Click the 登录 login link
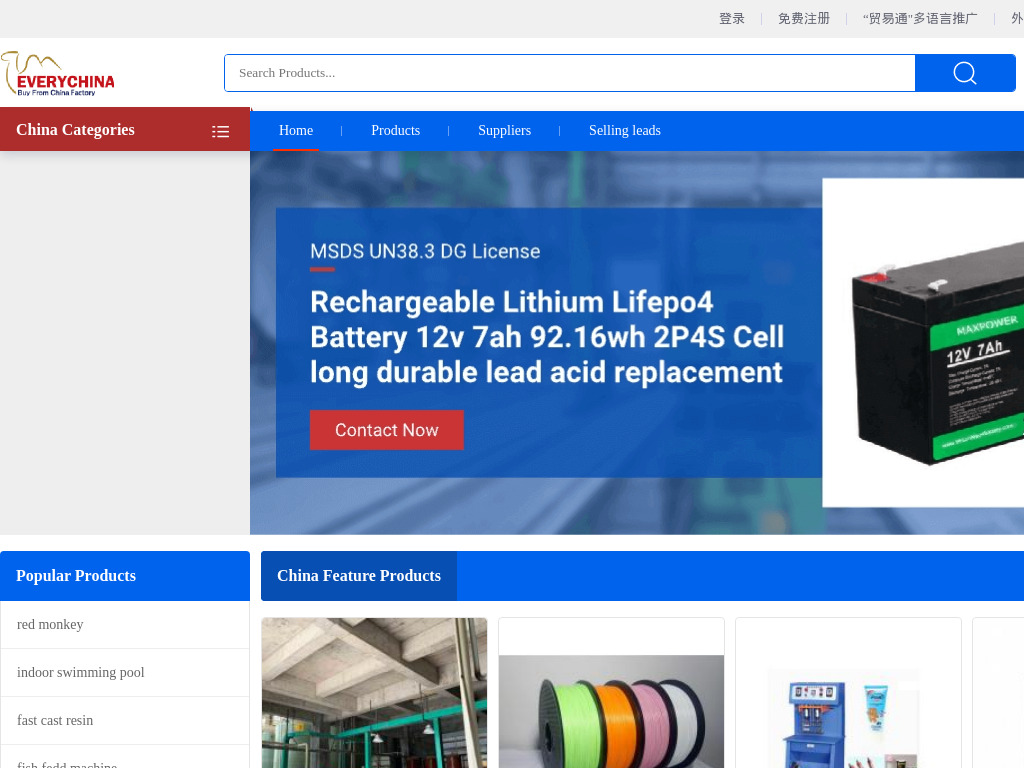1024x768 pixels. 731,18
